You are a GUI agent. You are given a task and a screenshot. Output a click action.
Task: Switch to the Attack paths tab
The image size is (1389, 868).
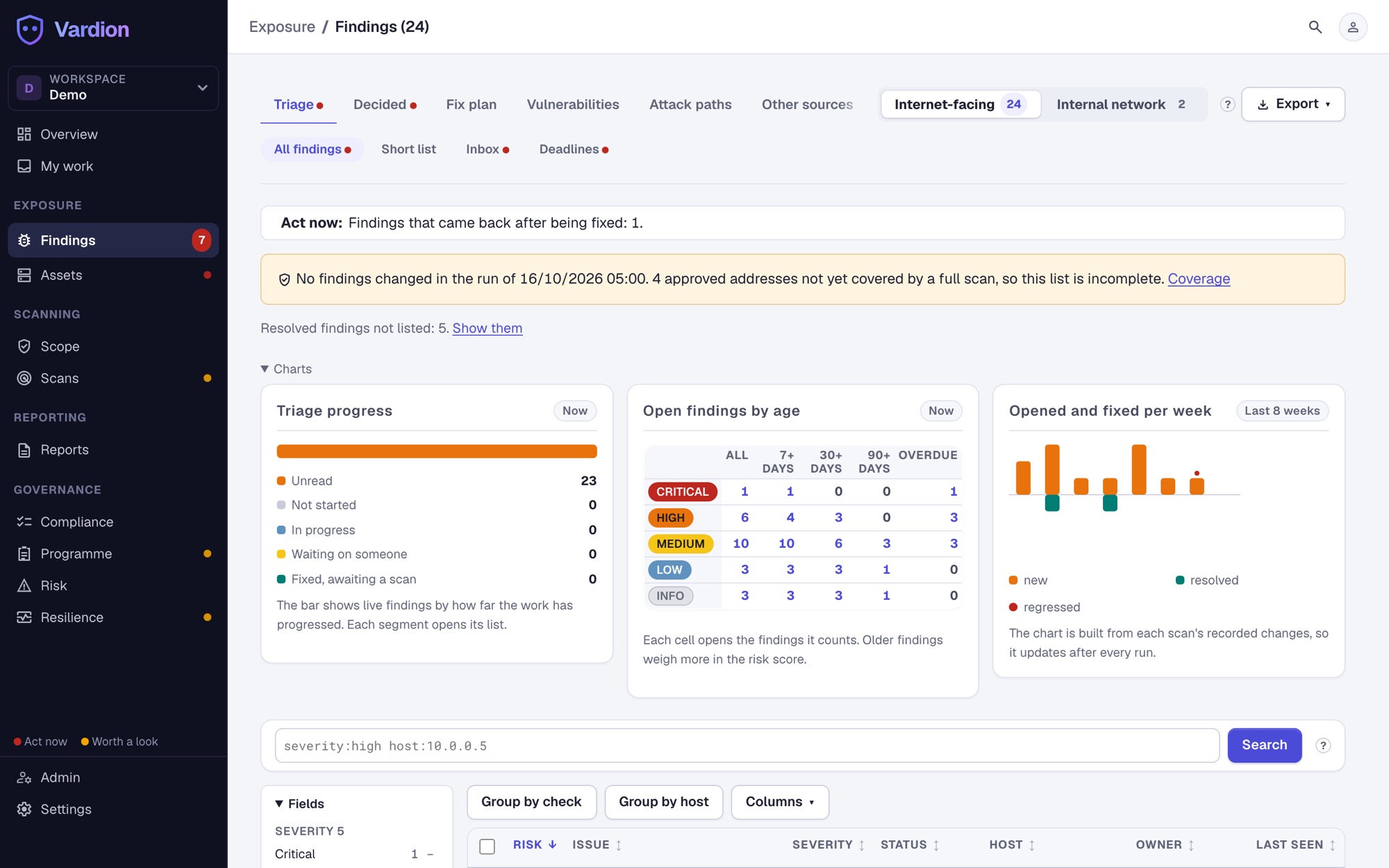690,104
